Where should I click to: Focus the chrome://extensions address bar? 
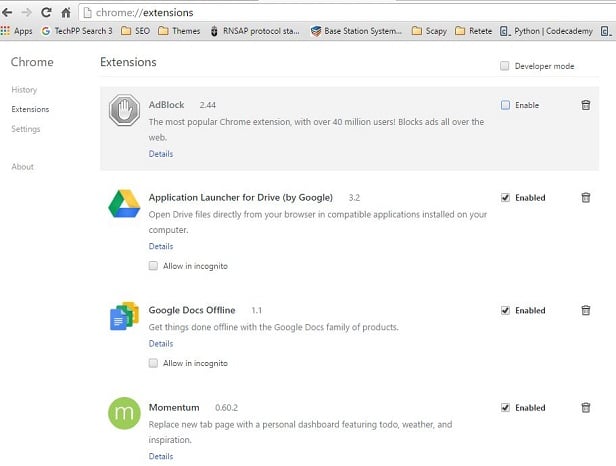tap(347, 13)
